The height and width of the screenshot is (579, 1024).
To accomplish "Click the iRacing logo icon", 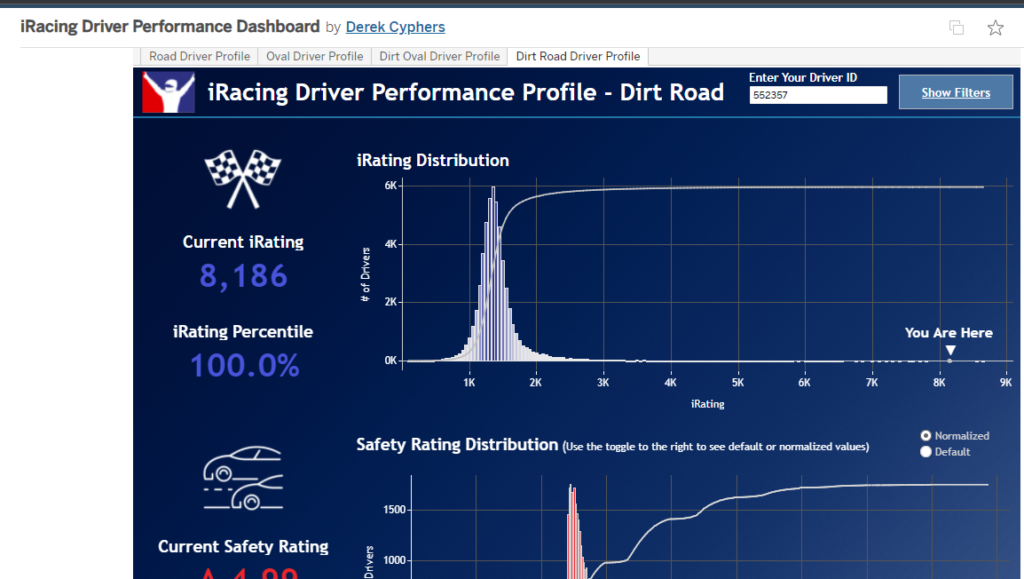I will click(168, 92).
